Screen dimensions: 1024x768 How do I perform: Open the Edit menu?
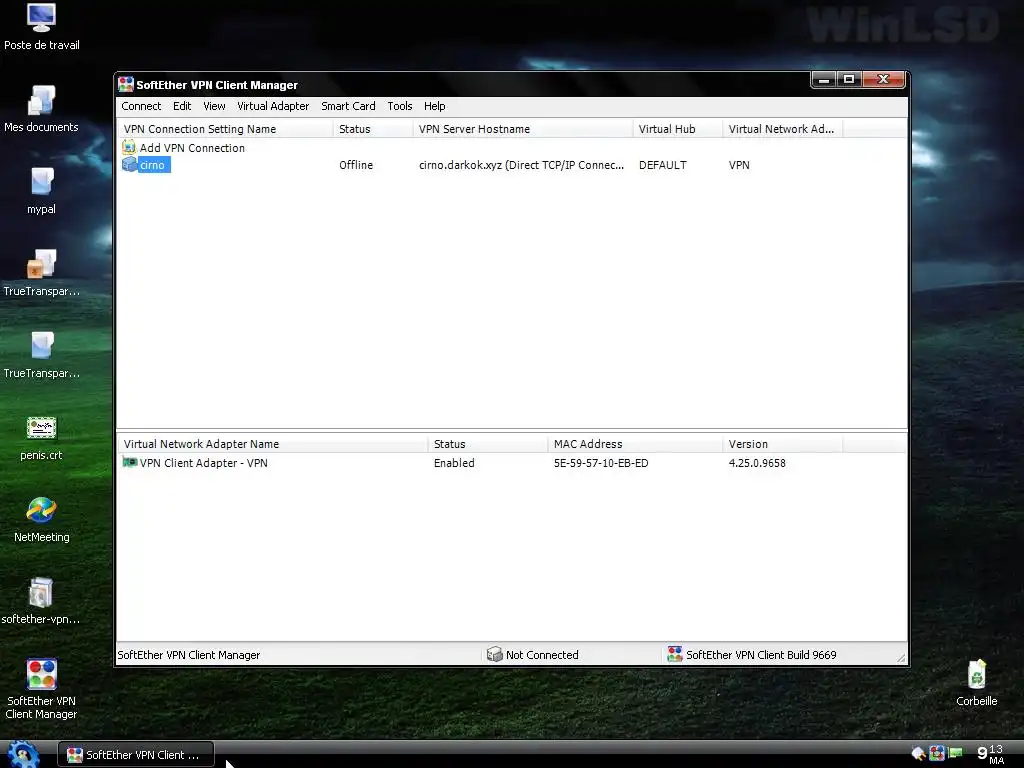(x=182, y=106)
